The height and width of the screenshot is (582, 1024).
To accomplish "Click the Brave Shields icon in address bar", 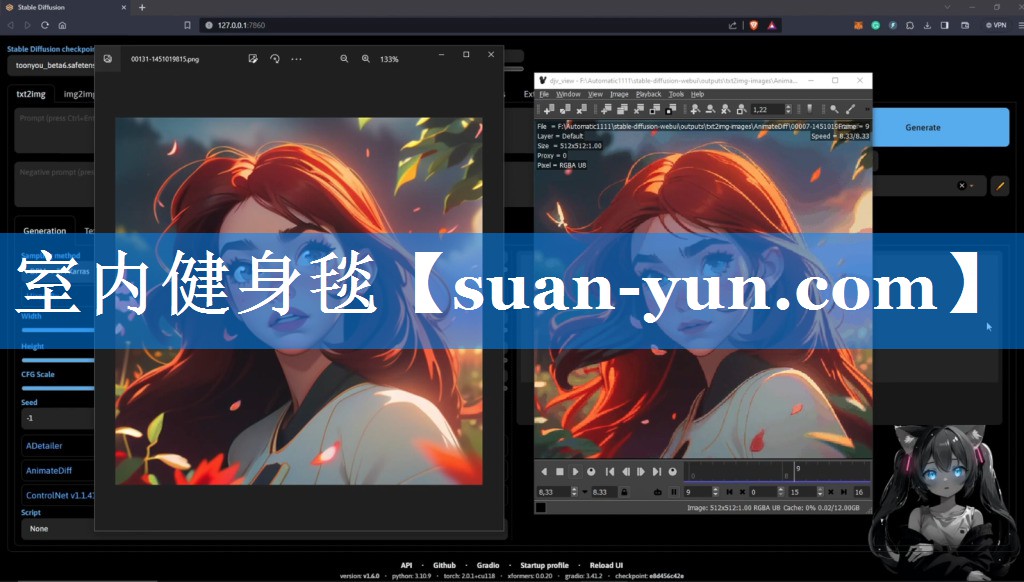I will 754,25.
